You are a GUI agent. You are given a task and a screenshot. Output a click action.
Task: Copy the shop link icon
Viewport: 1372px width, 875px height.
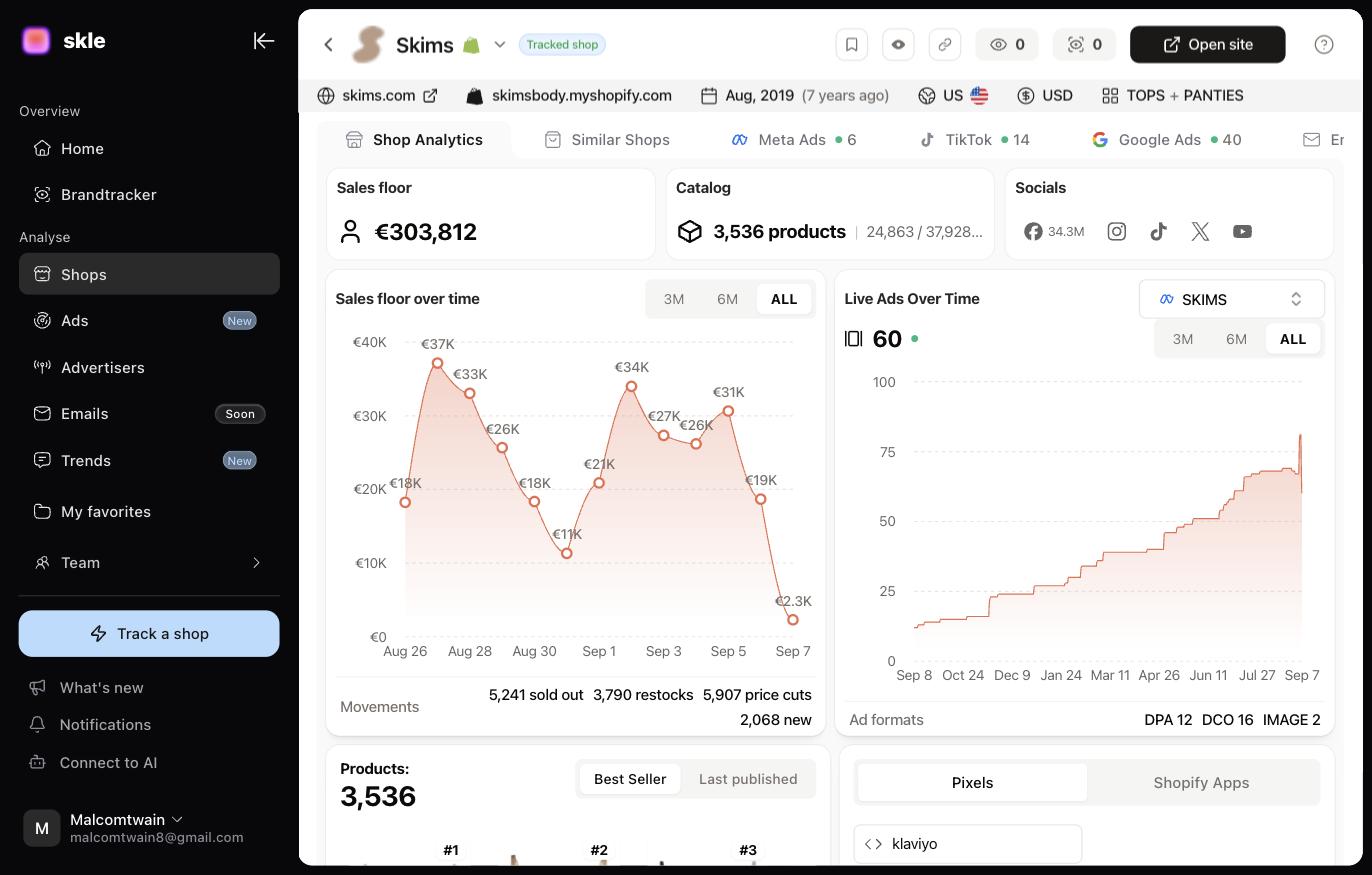[945, 44]
